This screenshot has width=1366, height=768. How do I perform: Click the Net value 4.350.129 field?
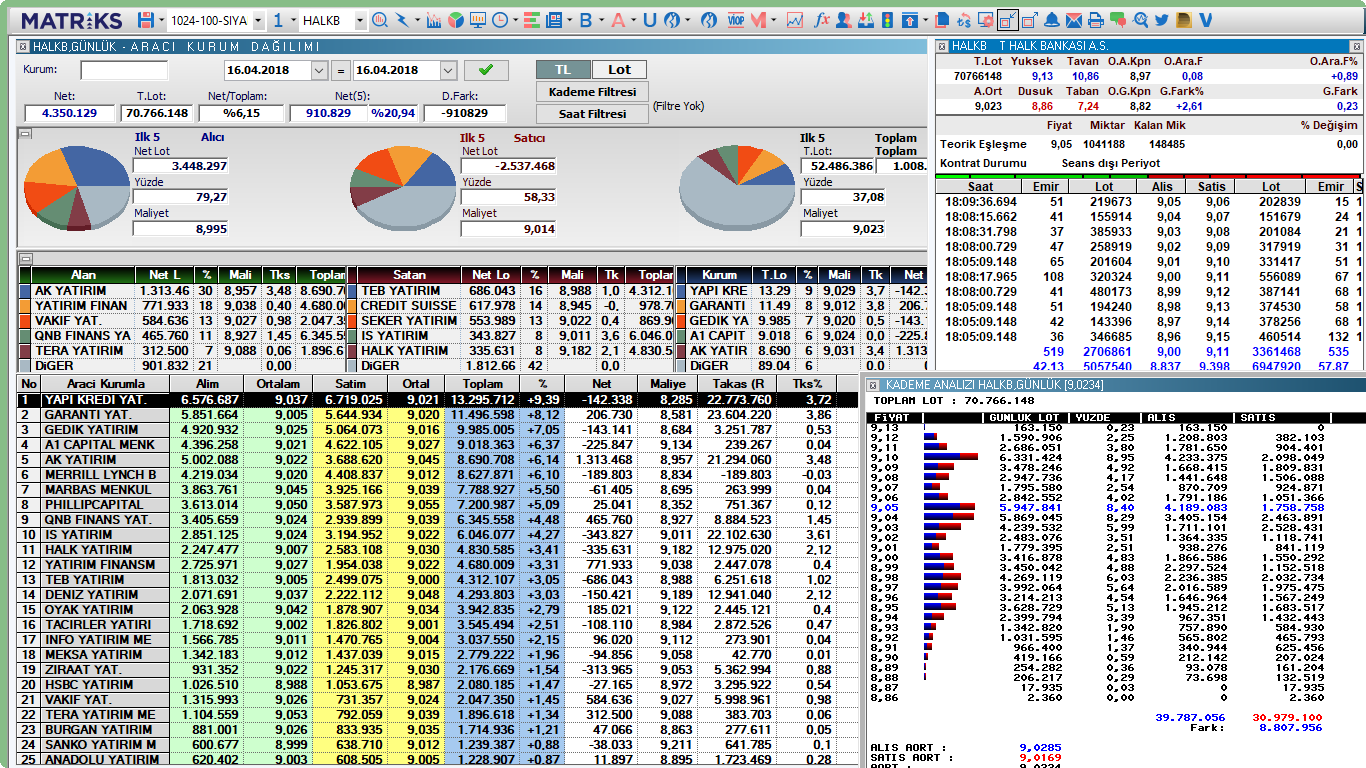pos(69,113)
